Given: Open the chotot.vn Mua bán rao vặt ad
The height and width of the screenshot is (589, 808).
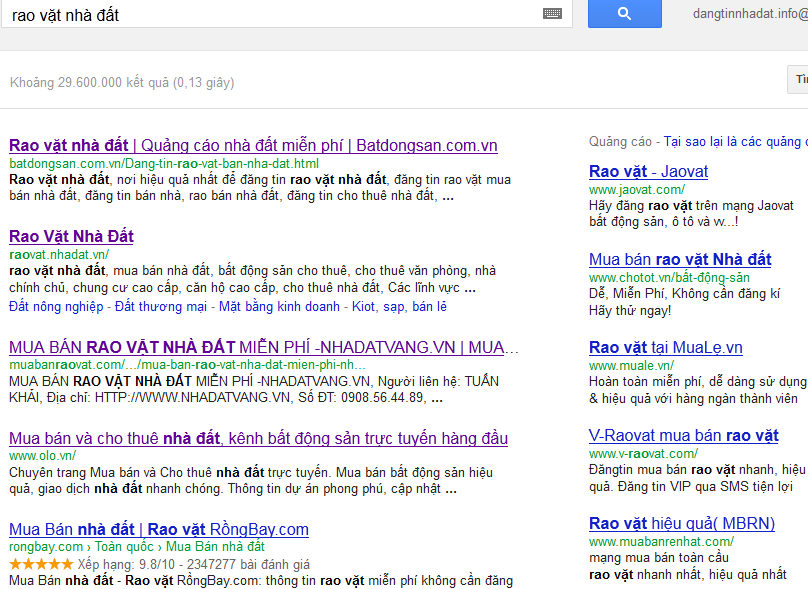Looking at the screenshot, I should click(680, 259).
